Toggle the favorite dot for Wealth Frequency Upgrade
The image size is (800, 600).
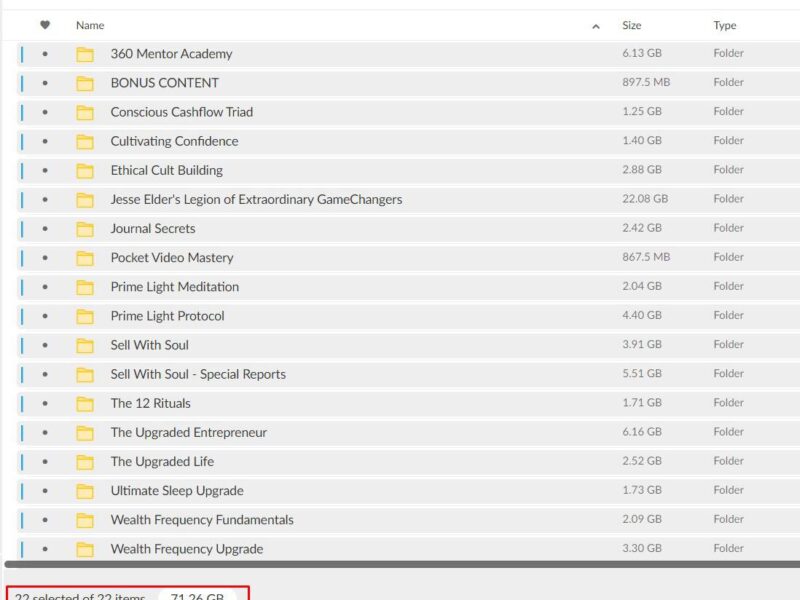tap(45, 549)
